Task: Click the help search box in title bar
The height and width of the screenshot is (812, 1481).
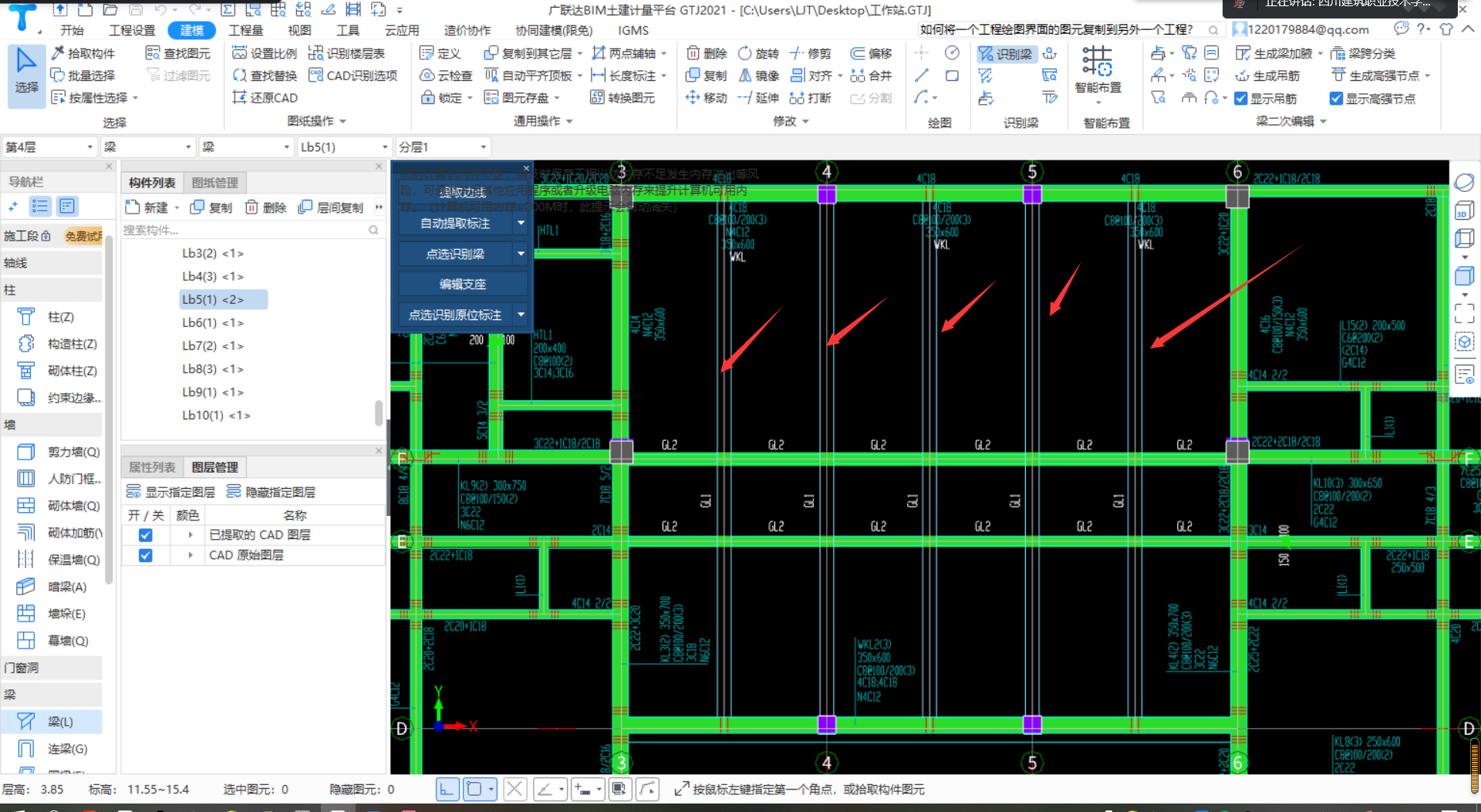Action: (x=1070, y=29)
